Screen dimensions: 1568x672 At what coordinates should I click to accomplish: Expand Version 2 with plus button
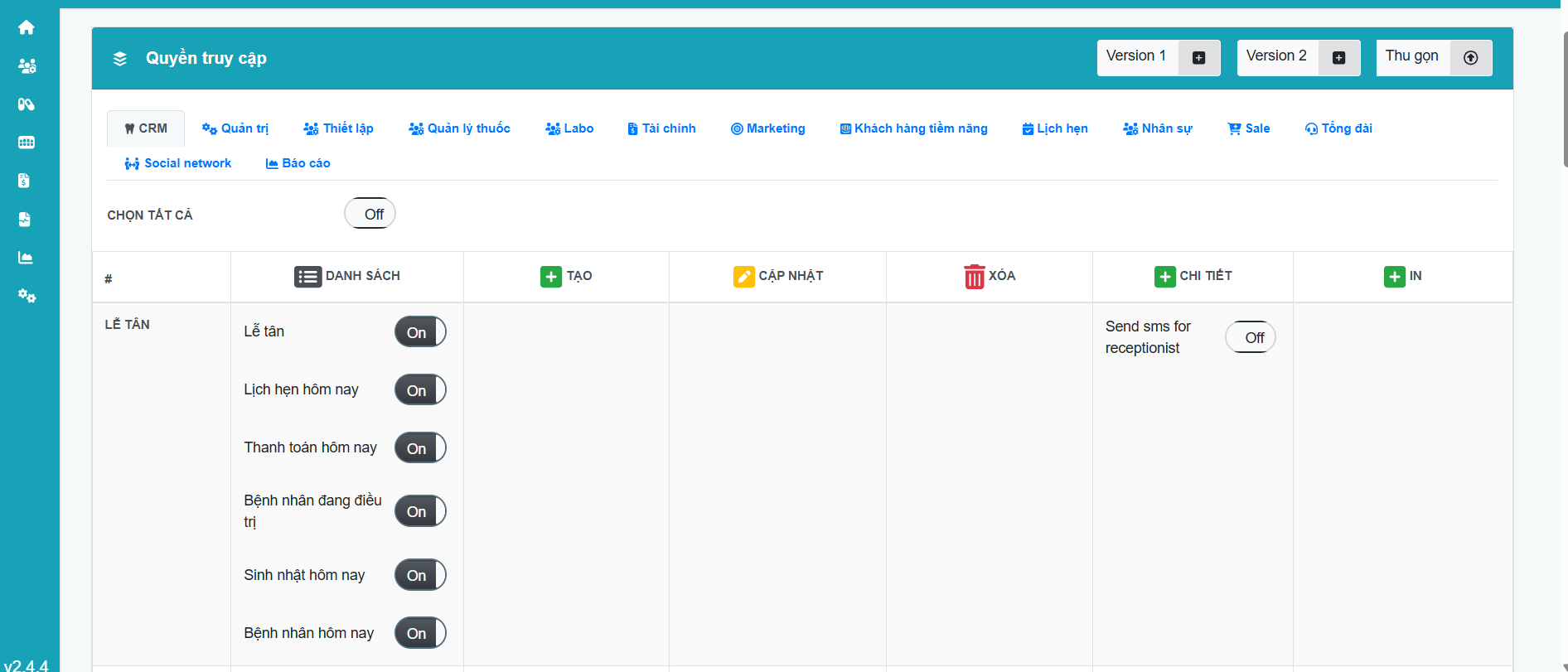(x=1338, y=58)
